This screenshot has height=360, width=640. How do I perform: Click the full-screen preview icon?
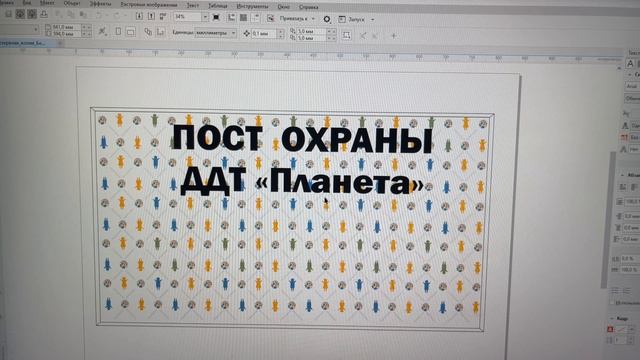click(x=216, y=17)
